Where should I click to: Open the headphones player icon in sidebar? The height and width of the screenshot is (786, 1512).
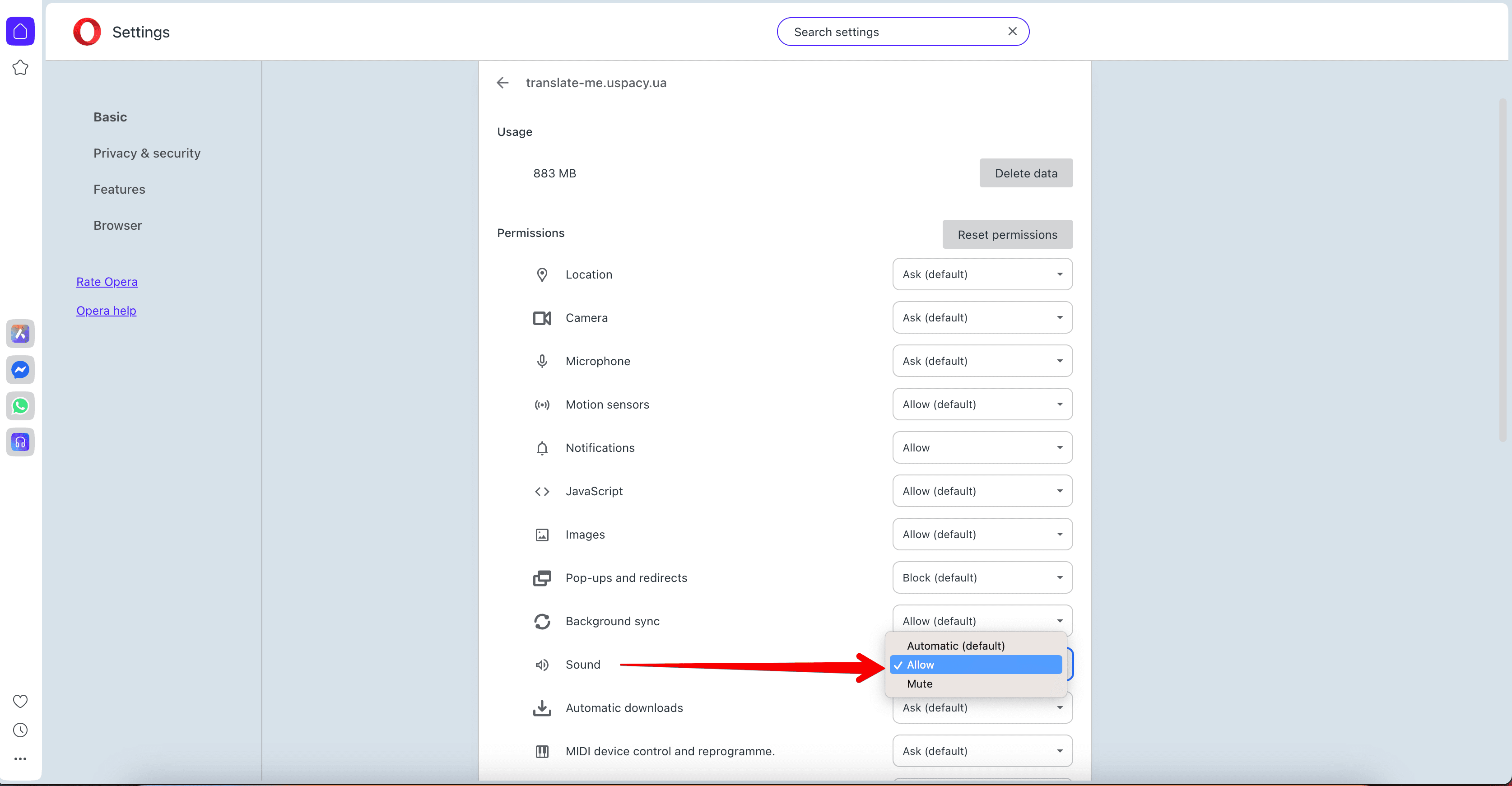pos(20,442)
